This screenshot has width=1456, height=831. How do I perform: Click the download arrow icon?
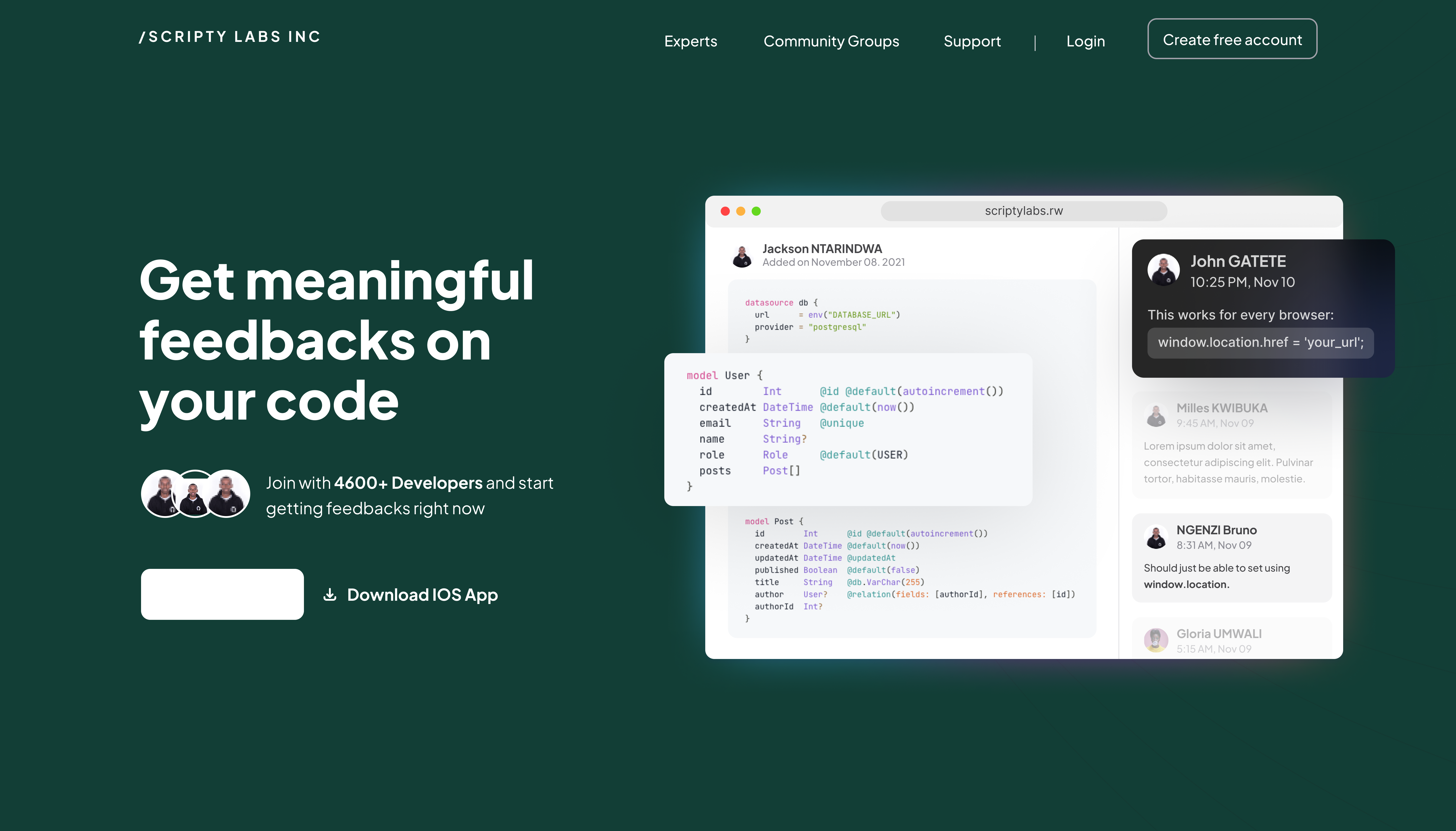pos(330,595)
